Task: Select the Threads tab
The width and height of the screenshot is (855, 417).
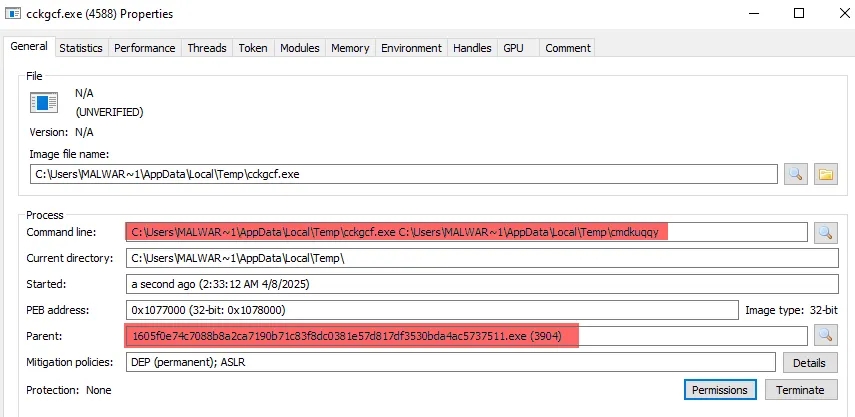Action: (207, 48)
